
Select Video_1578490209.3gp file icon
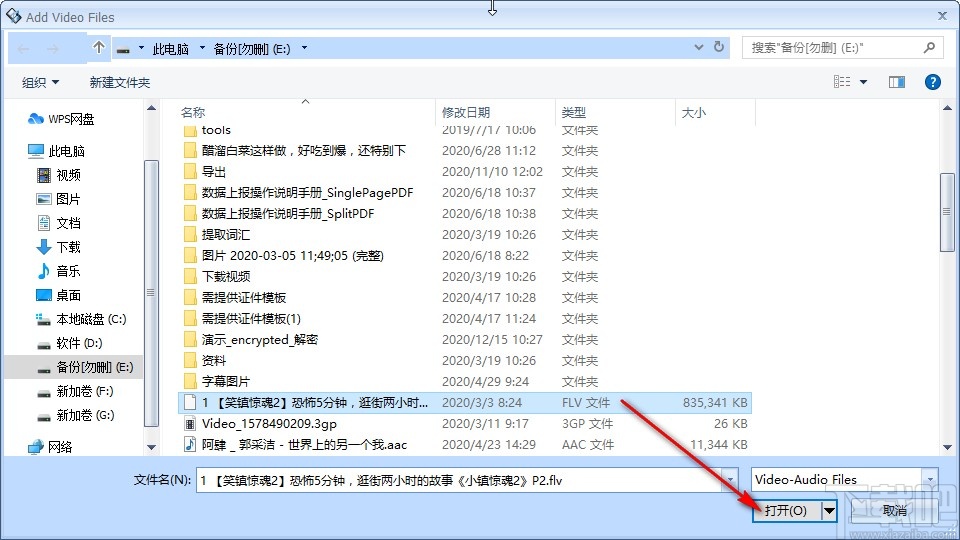tap(190, 424)
